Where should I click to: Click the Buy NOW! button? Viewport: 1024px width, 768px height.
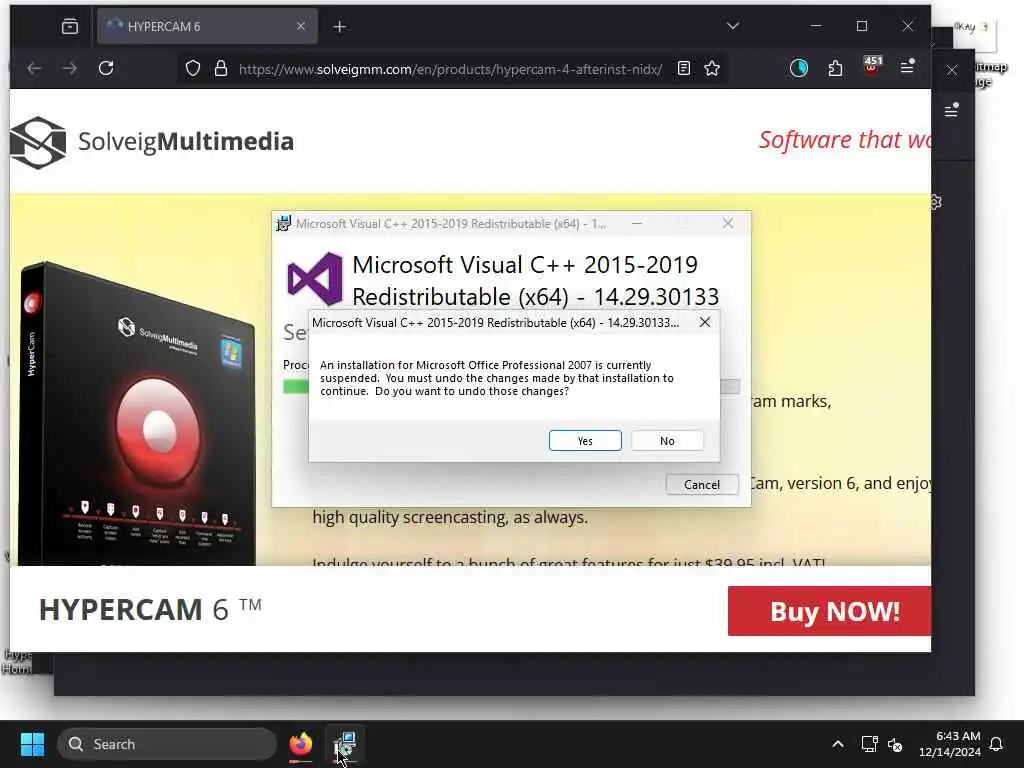[829, 611]
